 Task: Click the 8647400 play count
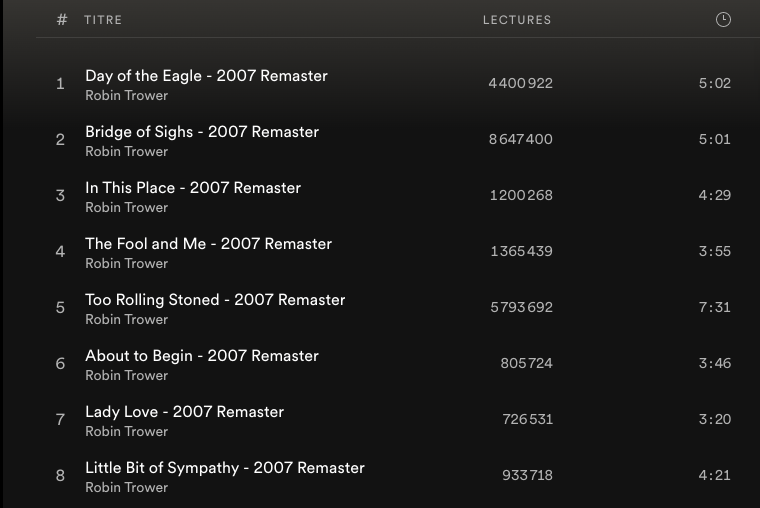coord(520,140)
